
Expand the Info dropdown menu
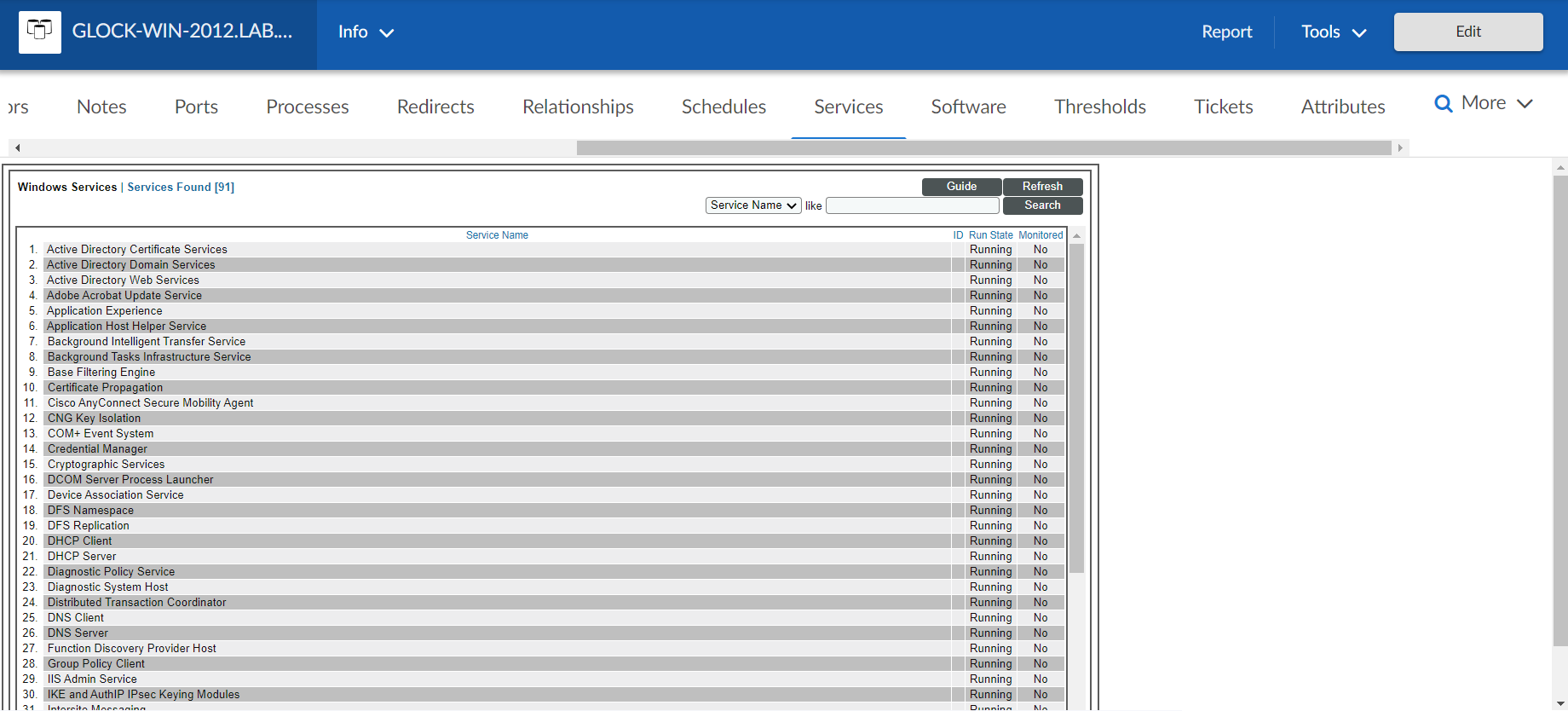click(366, 32)
